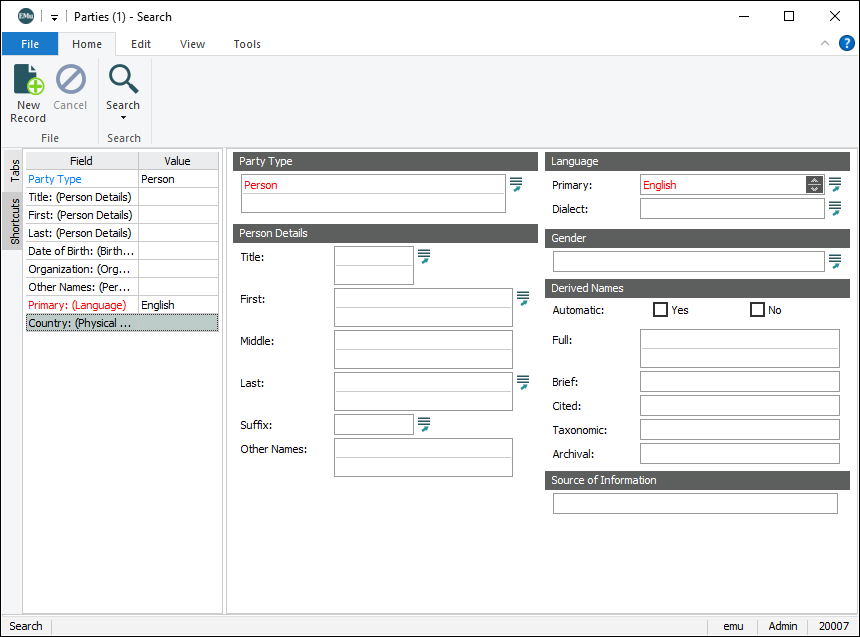Viewport: 860px width, 637px height.
Task: Collapse the ribbon with the chevron
Action: click(824, 43)
